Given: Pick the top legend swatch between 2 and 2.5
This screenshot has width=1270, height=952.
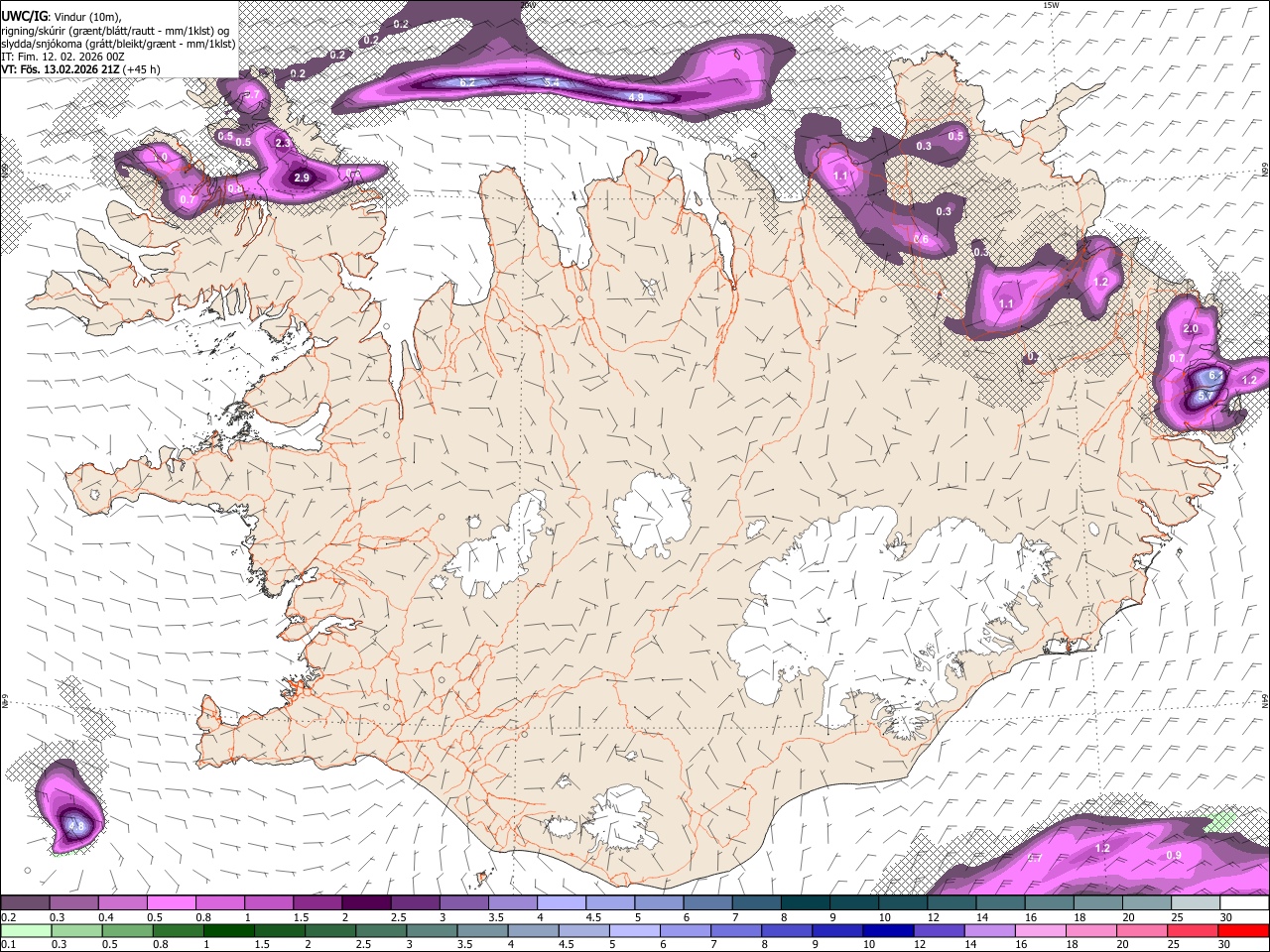Looking at the screenshot, I should click(365, 903).
